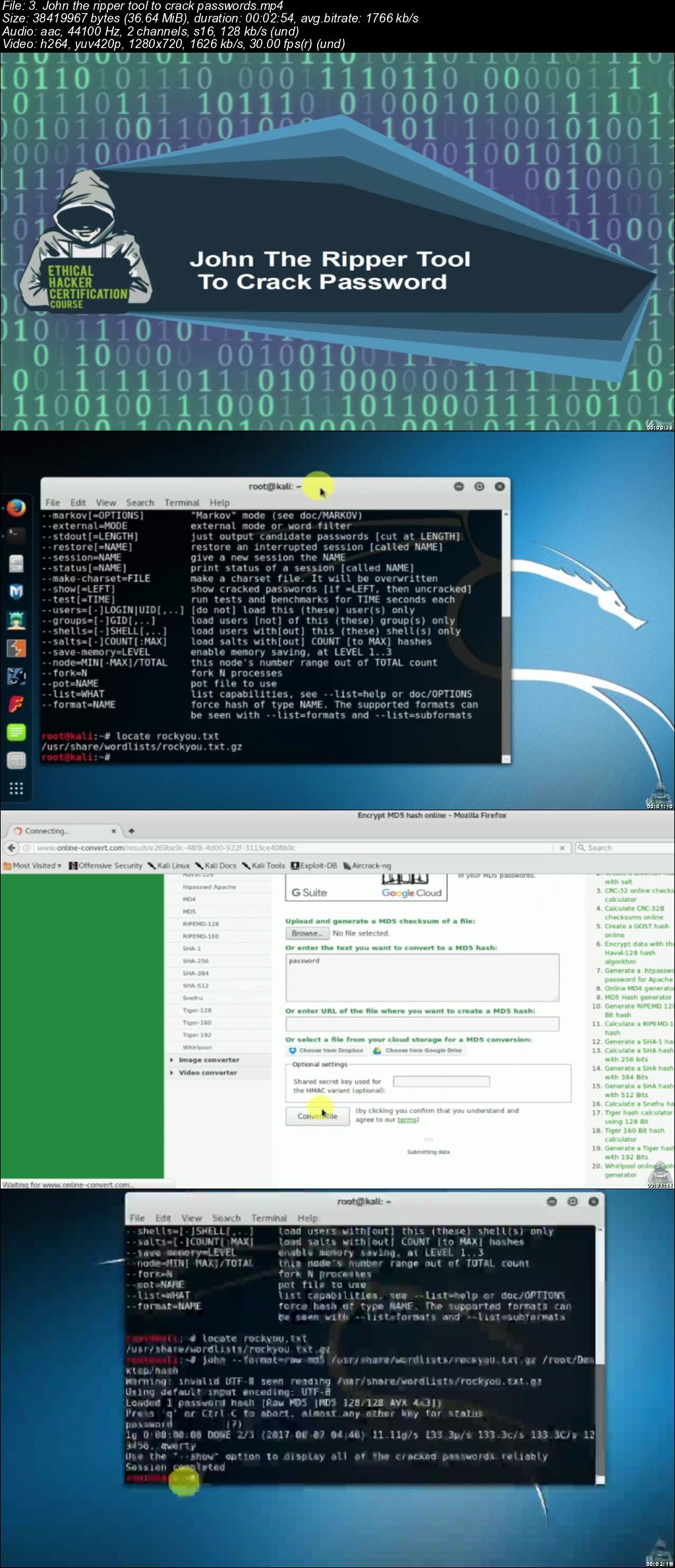
Task: Show Applications grid in the dock
Action: pyautogui.click(x=16, y=789)
